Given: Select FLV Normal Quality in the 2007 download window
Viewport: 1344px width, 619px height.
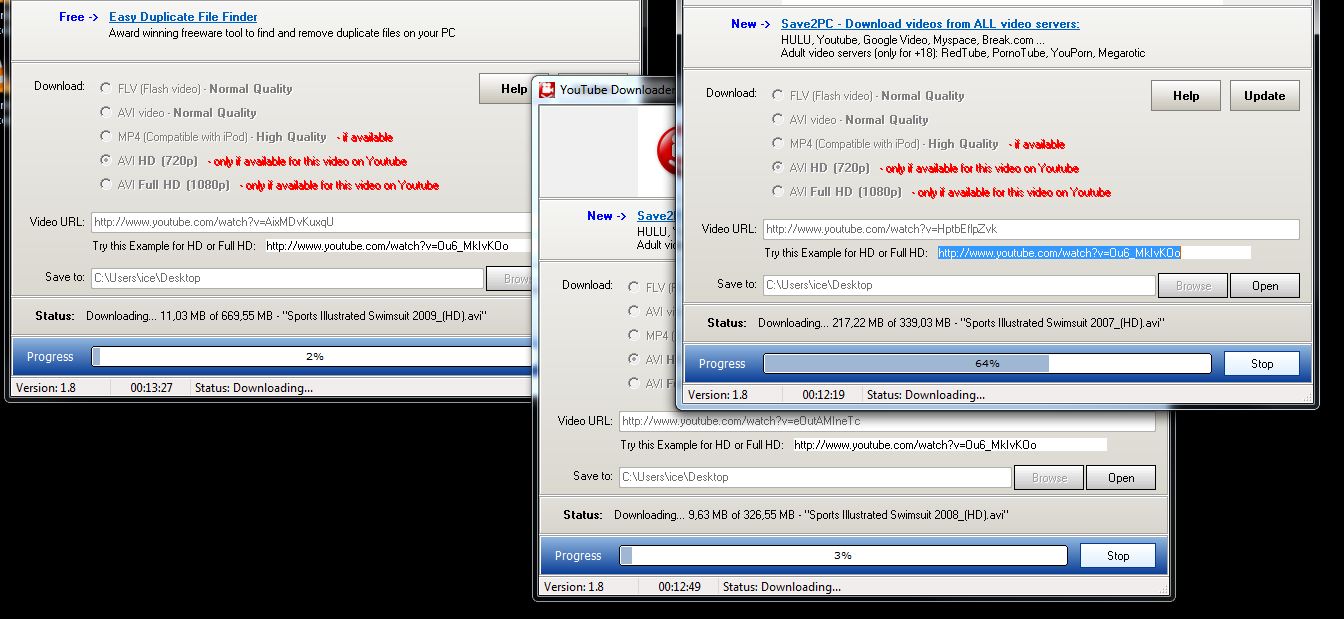Looking at the screenshot, I should point(778,95).
